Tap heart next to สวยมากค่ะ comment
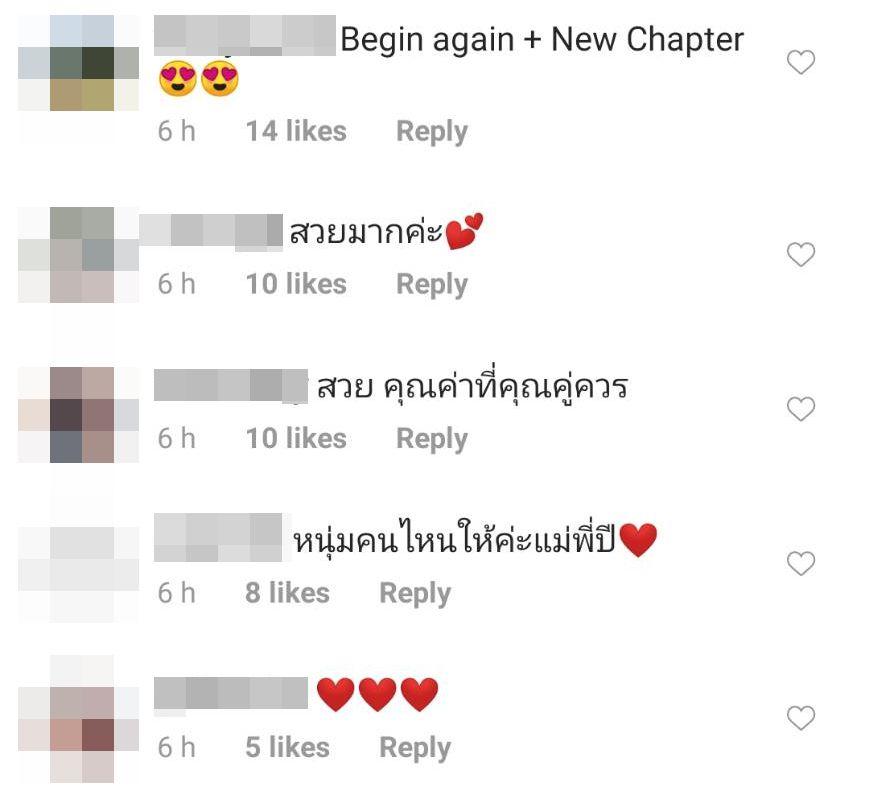Screen dimensions: 869x808 pyautogui.click(x=801, y=254)
